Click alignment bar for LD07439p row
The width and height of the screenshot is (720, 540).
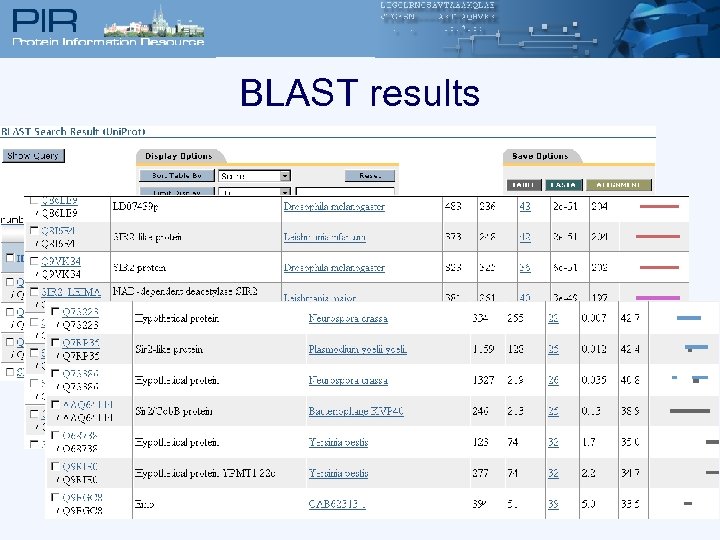coord(659,207)
